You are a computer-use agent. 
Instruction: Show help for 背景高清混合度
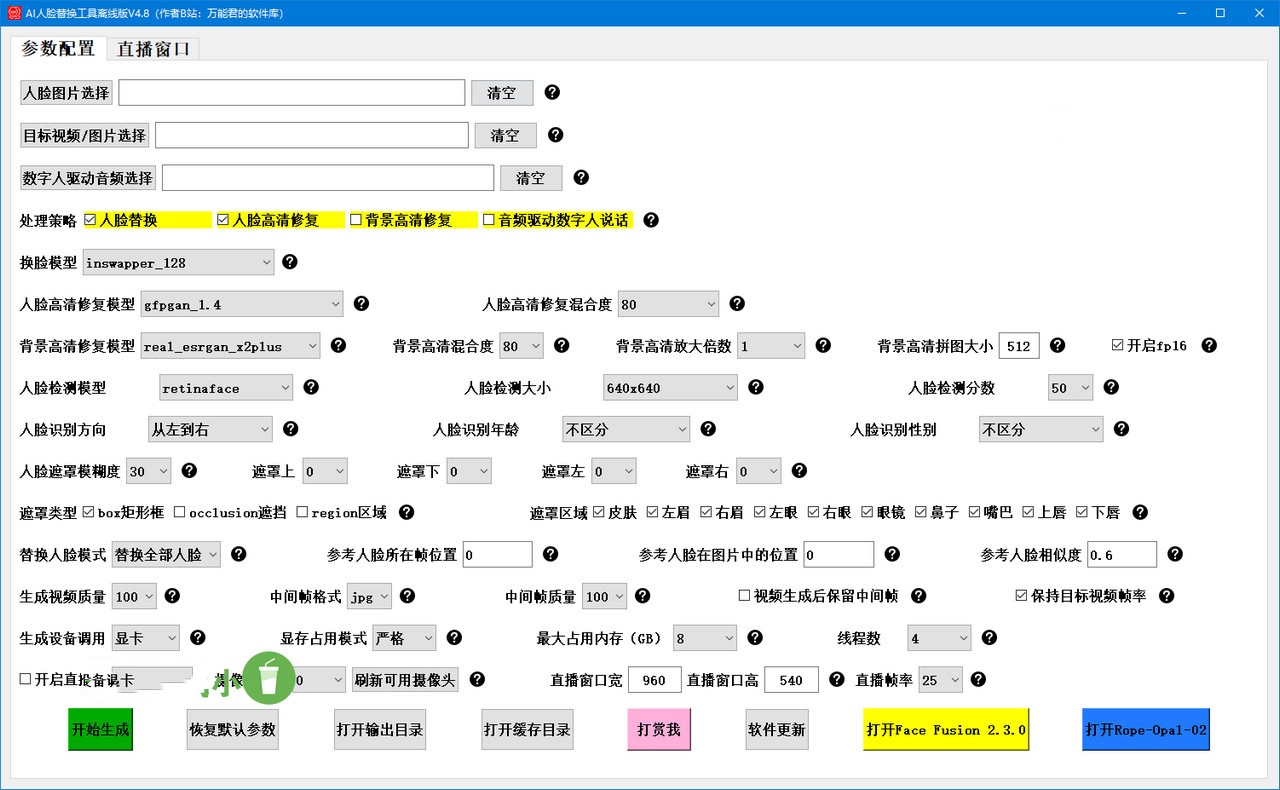pos(561,345)
